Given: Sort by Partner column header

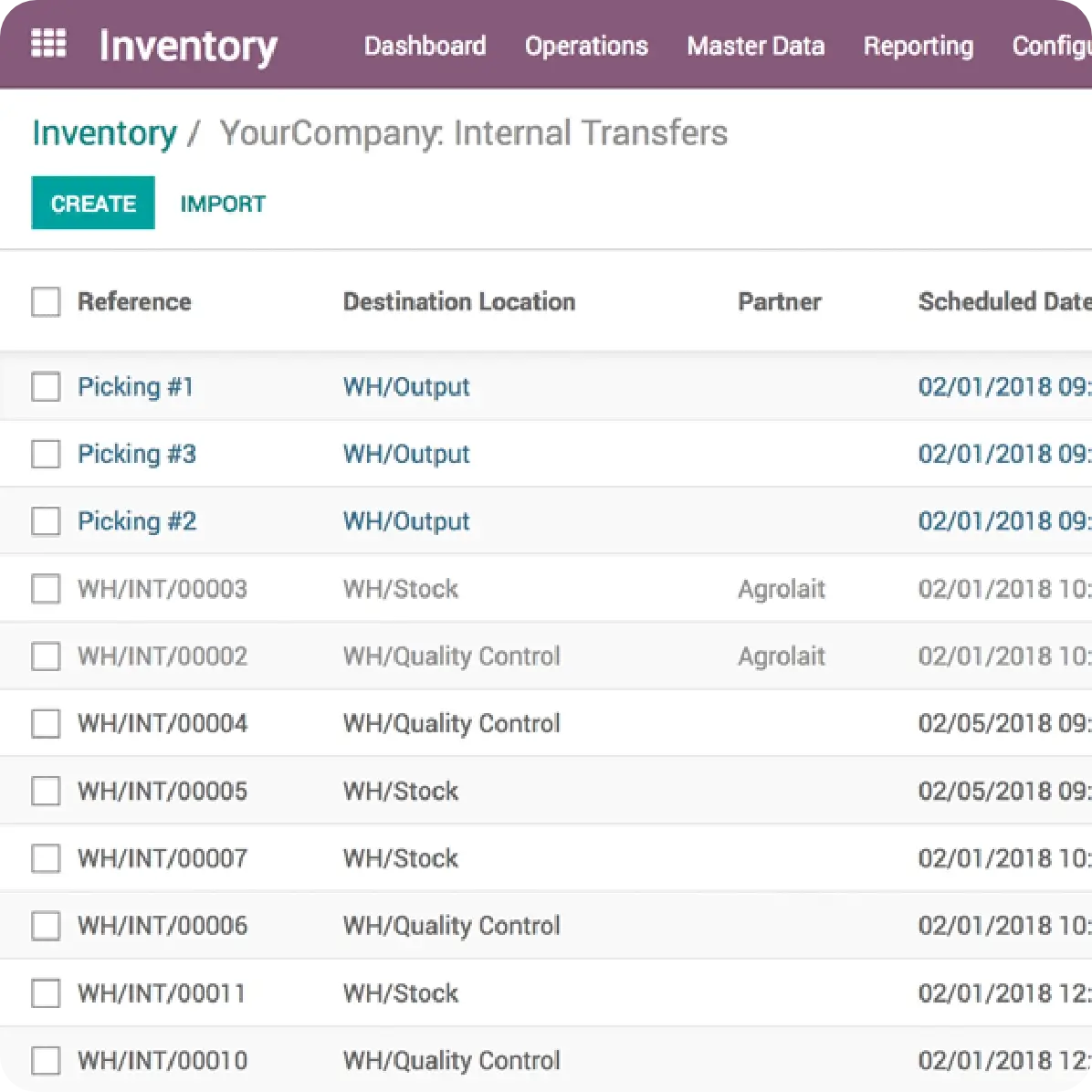Looking at the screenshot, I should click(779, 301).
